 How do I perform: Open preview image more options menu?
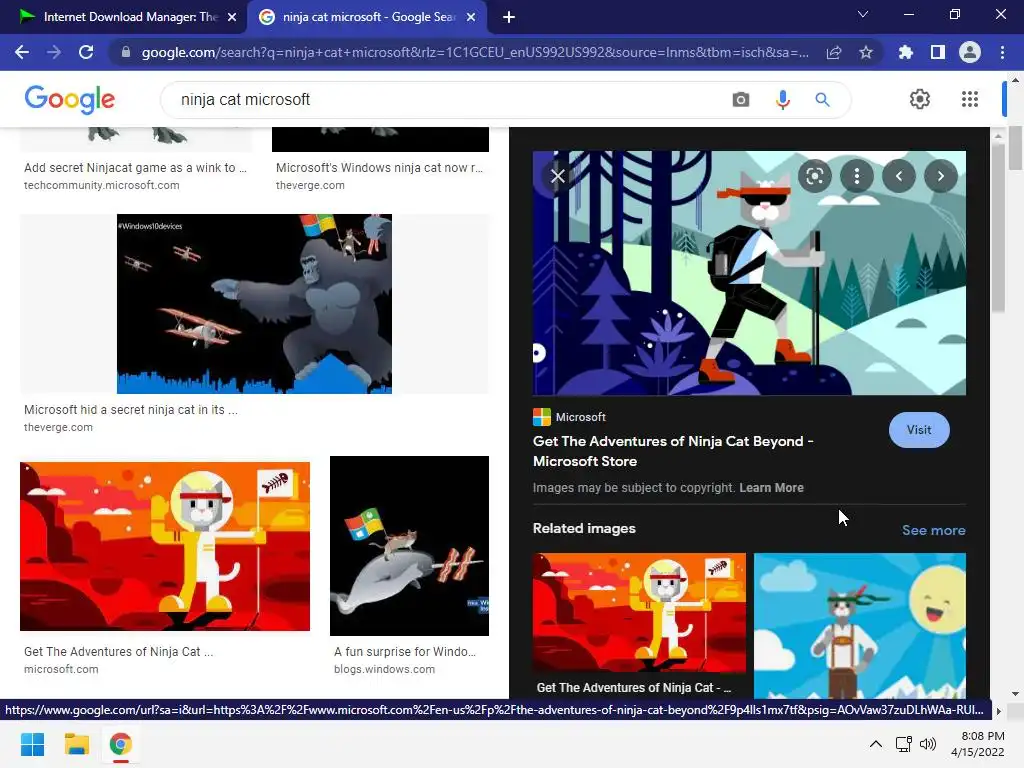(x=857, y=176)
